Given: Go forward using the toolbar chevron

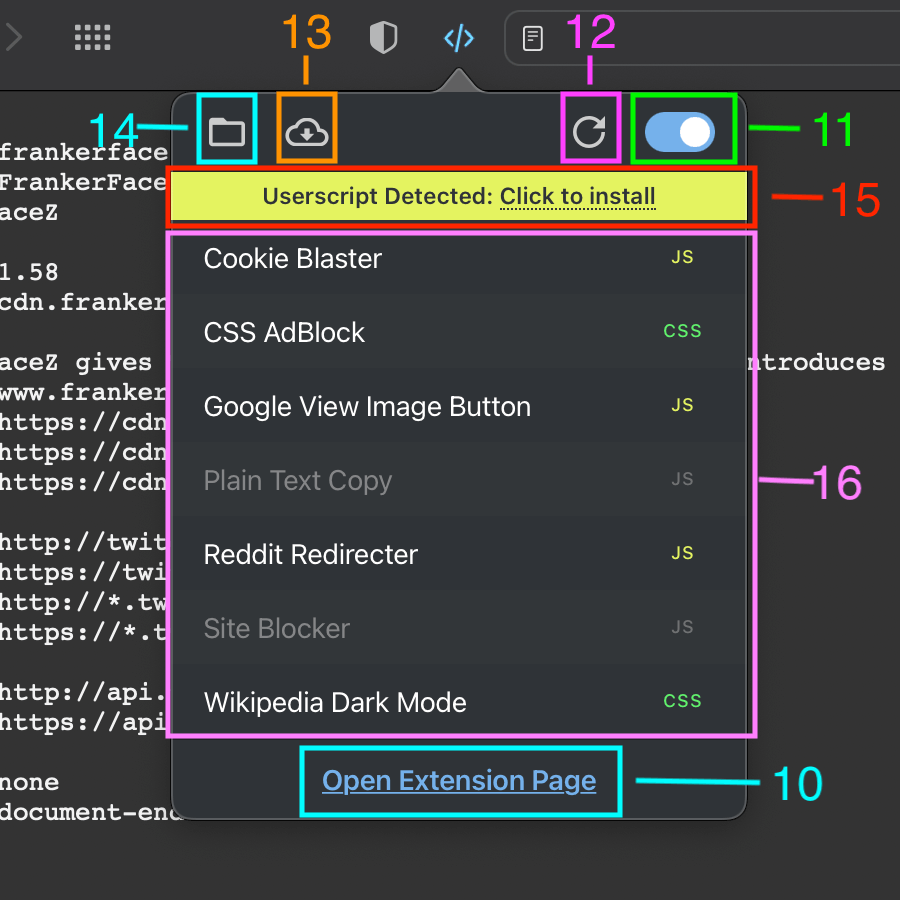Looking at the screenshot, I should tap(14, 38).
